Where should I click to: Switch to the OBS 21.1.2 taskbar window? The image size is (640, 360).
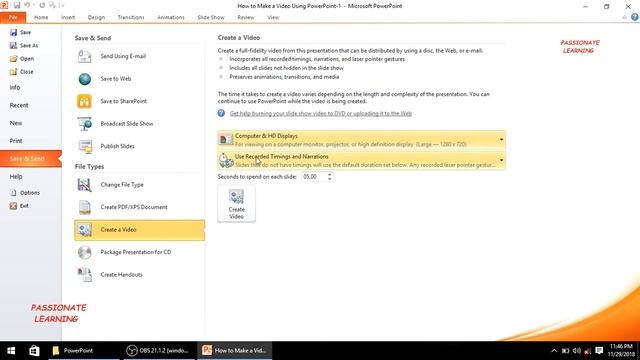[159, 351]
